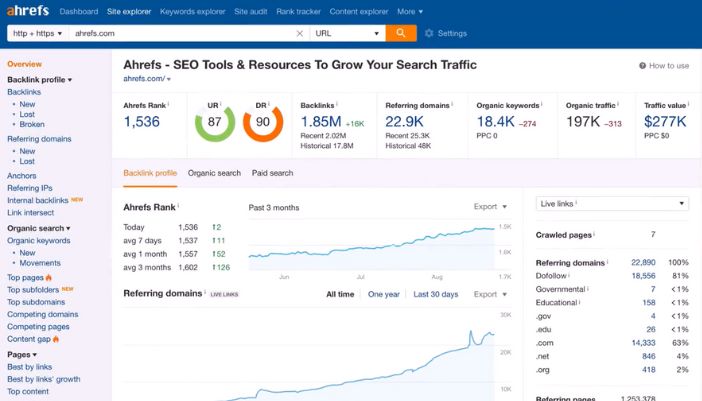The height and width of the screenshot is (401, 702).
Task: Open Content explorer
Action: tap(359, 12)
